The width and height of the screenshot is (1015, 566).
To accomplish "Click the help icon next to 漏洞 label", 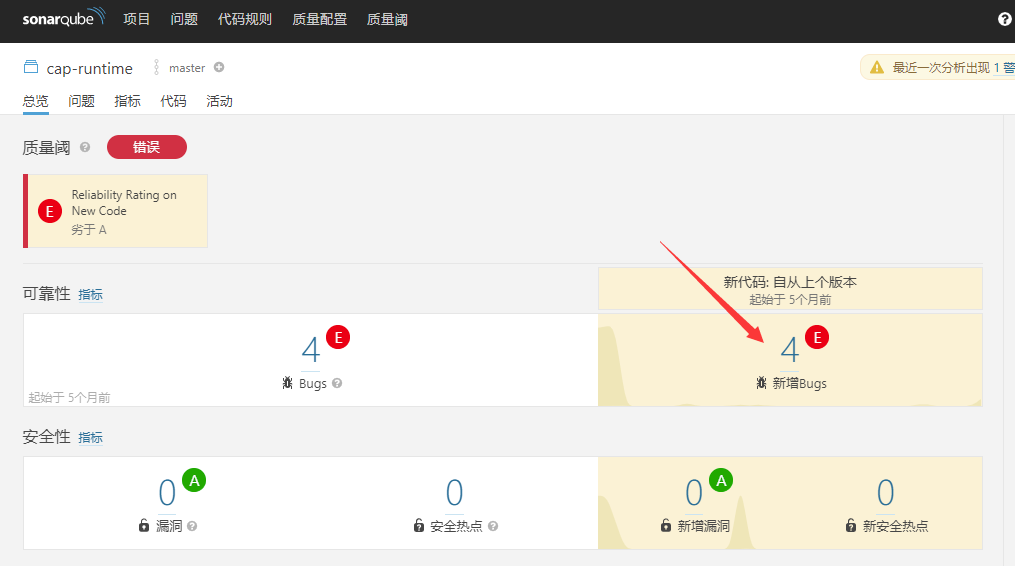I will click(192, 526).
